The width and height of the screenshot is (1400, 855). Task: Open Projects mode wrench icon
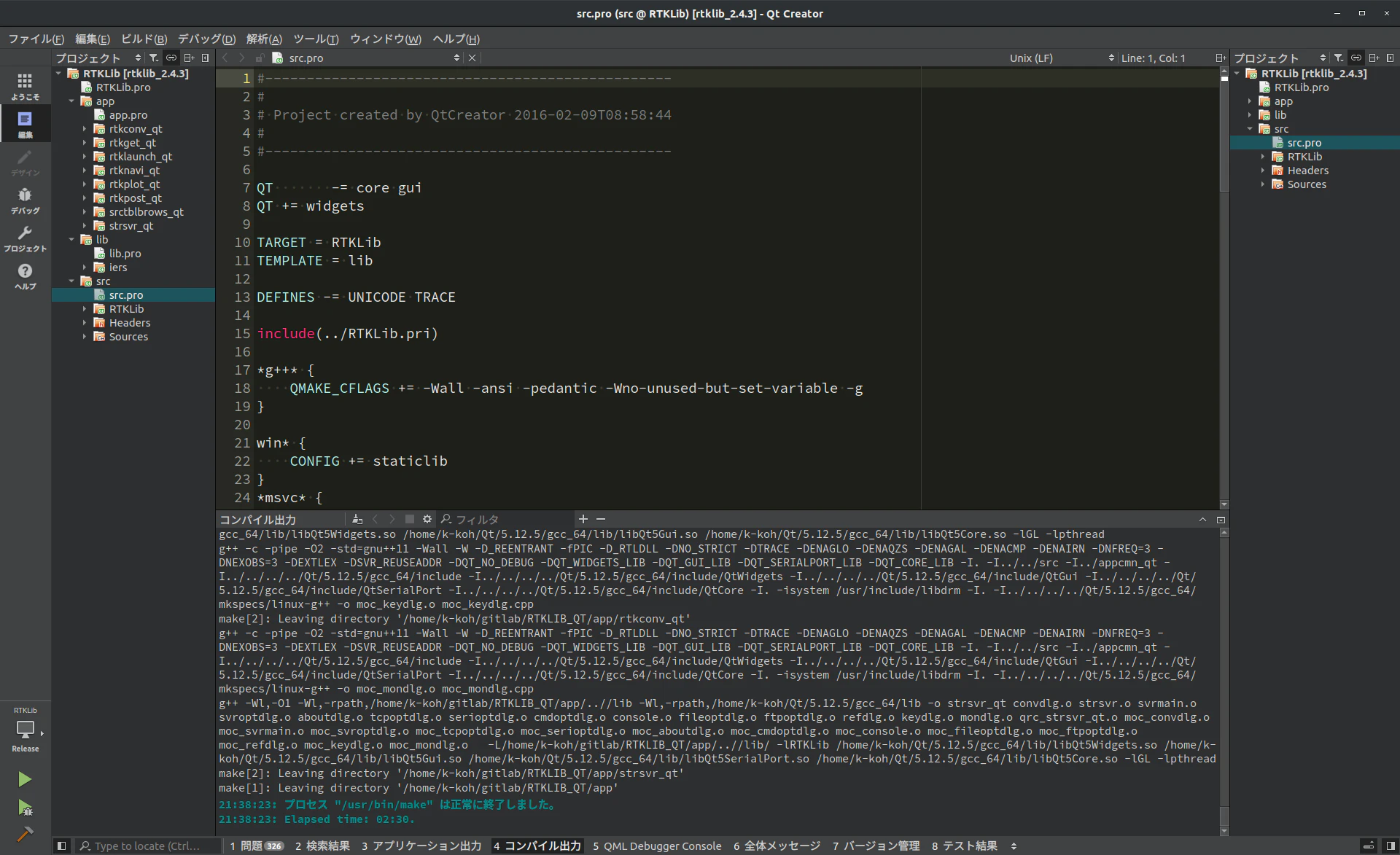pyautogui.click(x=25, y=238)
